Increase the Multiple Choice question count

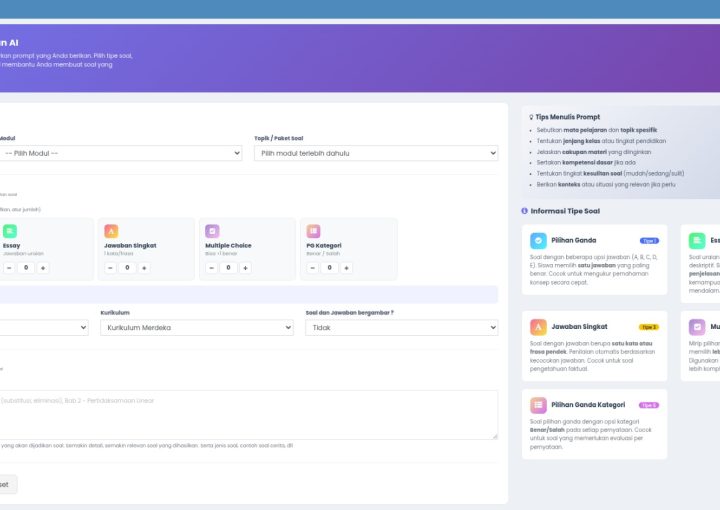point(245,268)
